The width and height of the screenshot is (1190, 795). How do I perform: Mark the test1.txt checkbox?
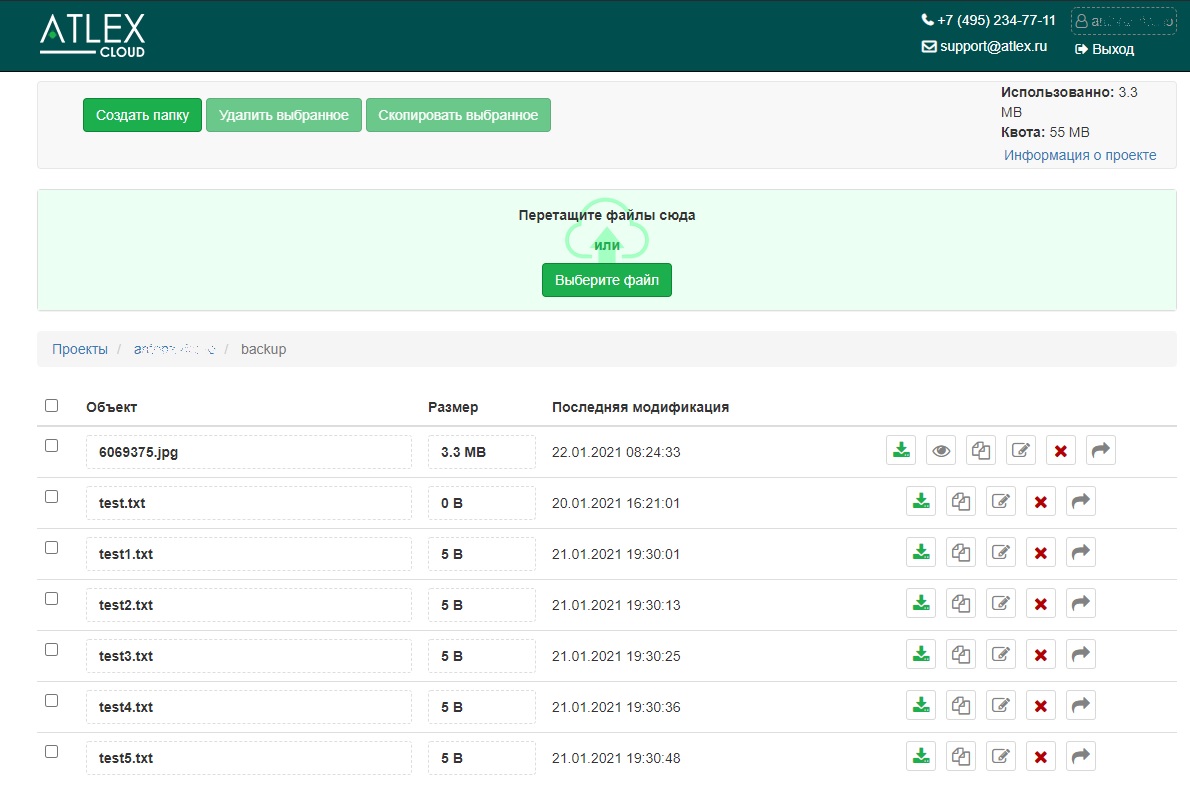52,547
